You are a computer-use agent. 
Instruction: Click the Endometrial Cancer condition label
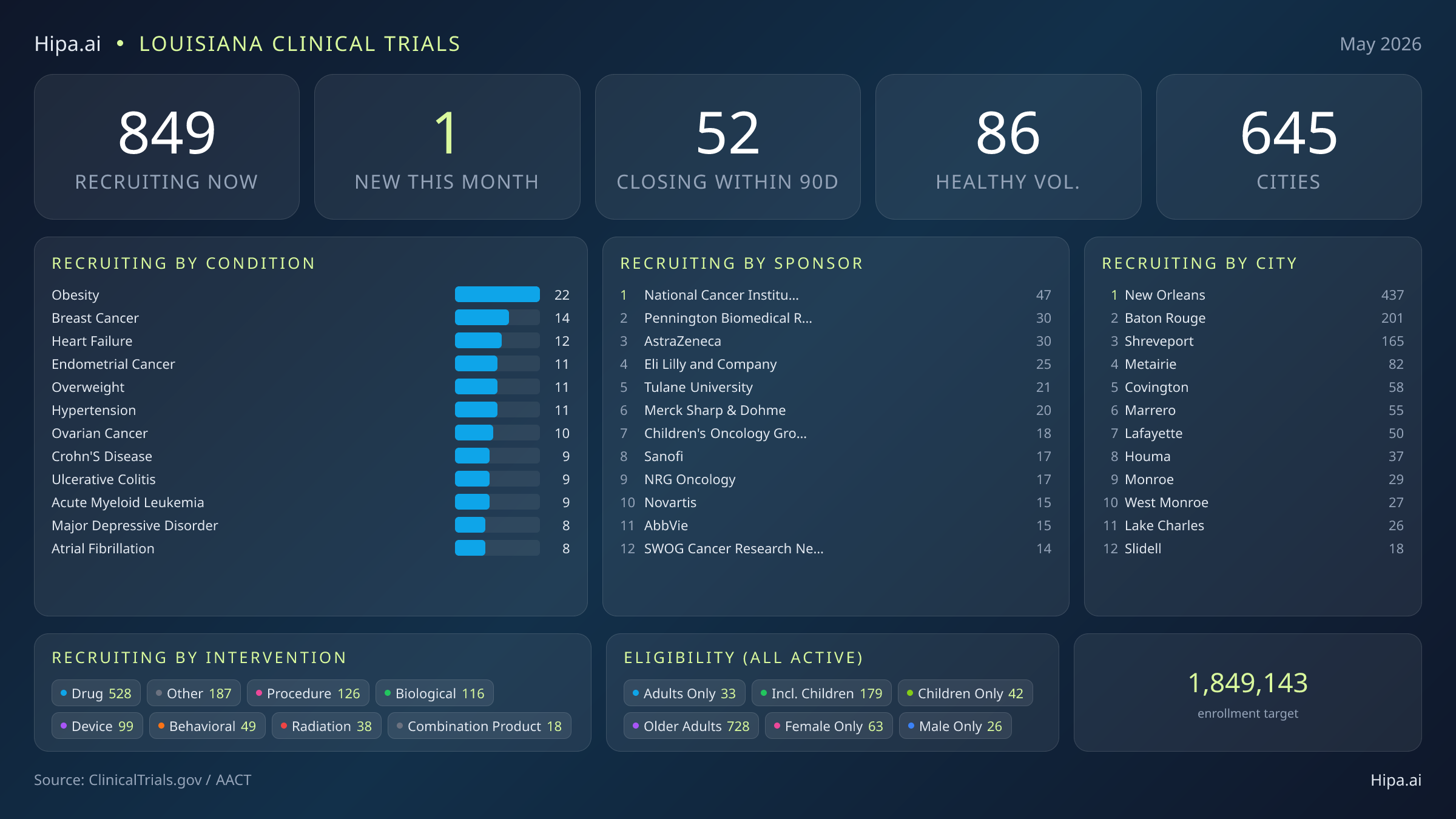(113, 364)
